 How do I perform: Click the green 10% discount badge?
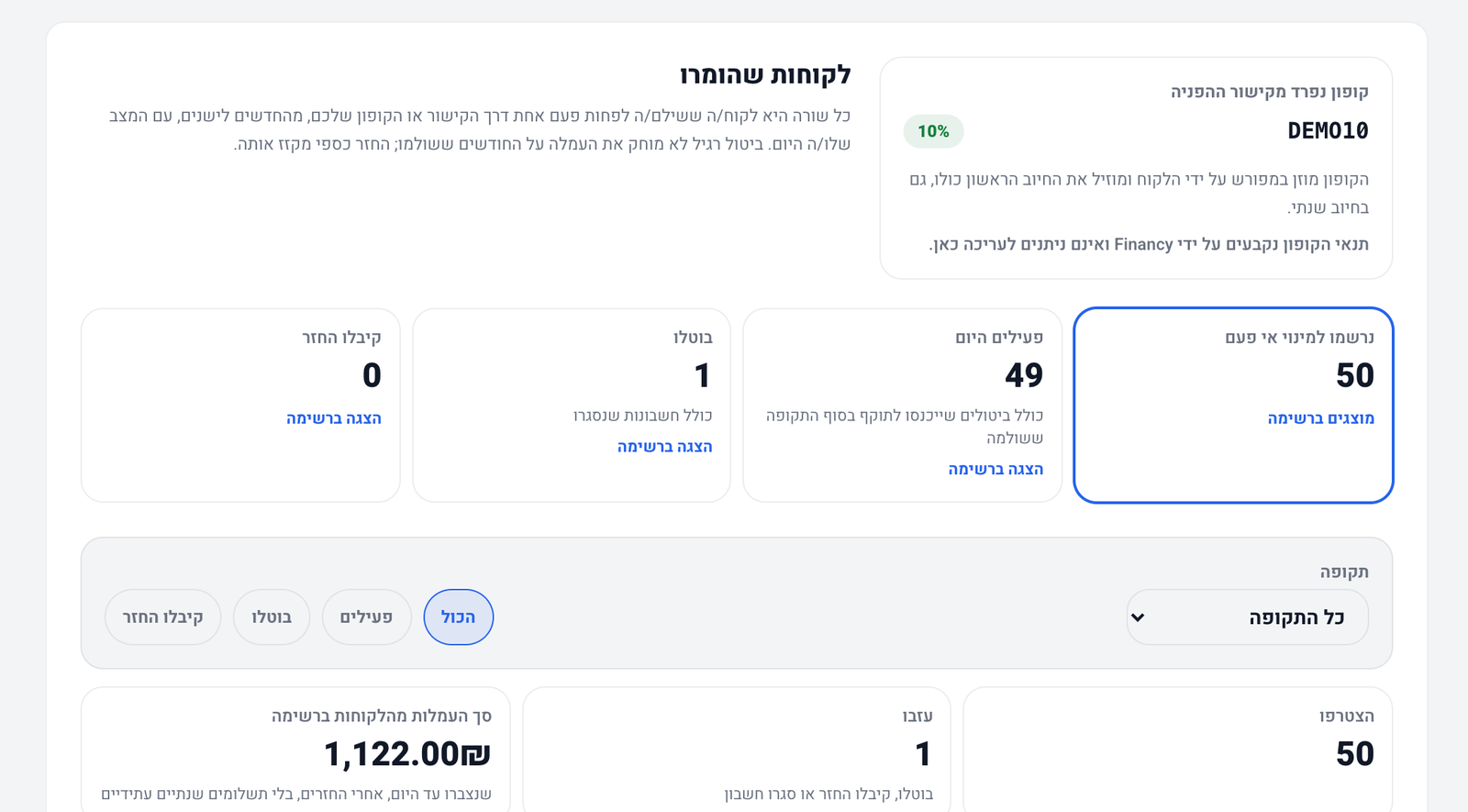pos(933,131)
